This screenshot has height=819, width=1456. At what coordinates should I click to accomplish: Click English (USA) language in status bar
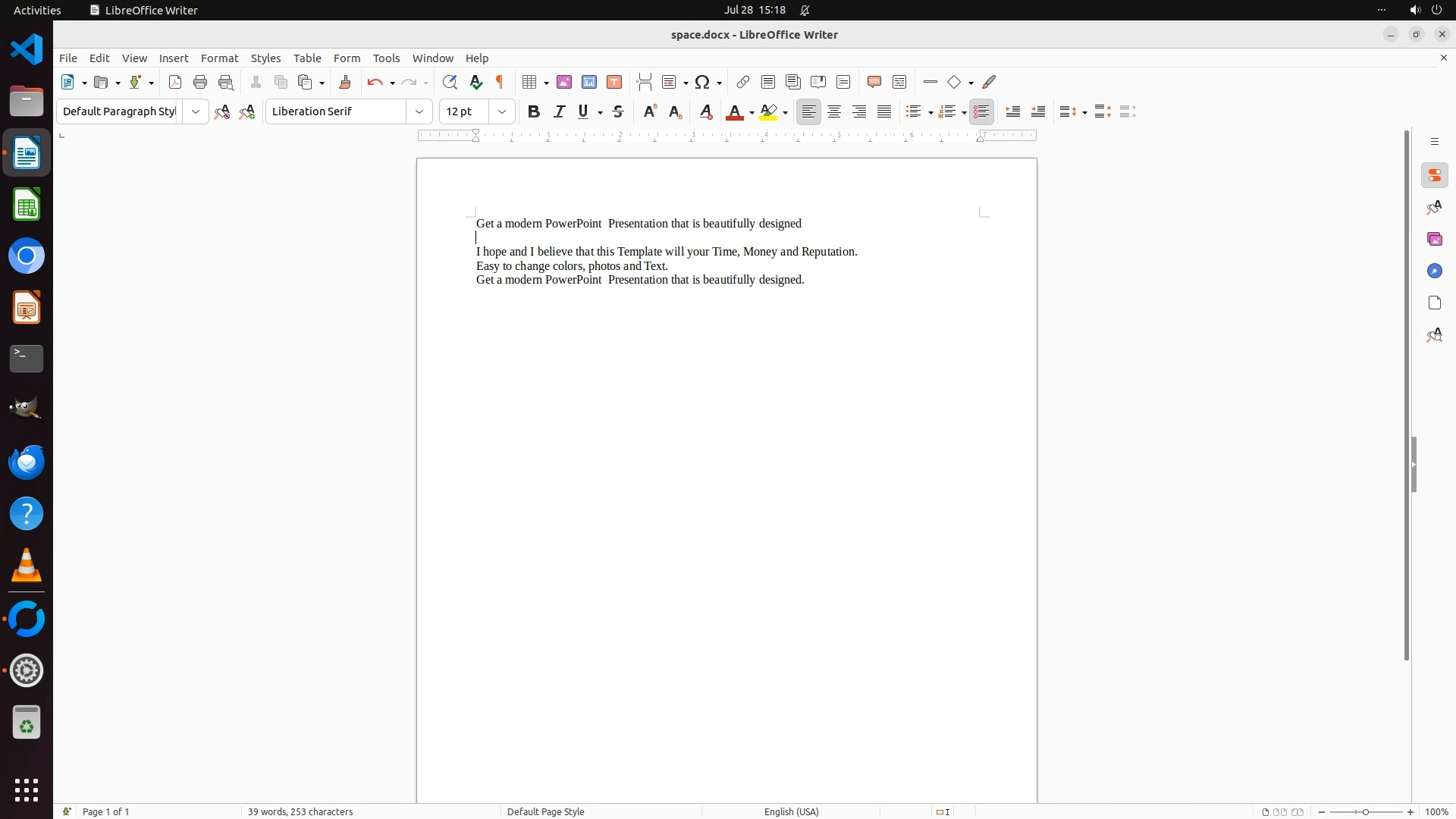click(x=791, y=811)
